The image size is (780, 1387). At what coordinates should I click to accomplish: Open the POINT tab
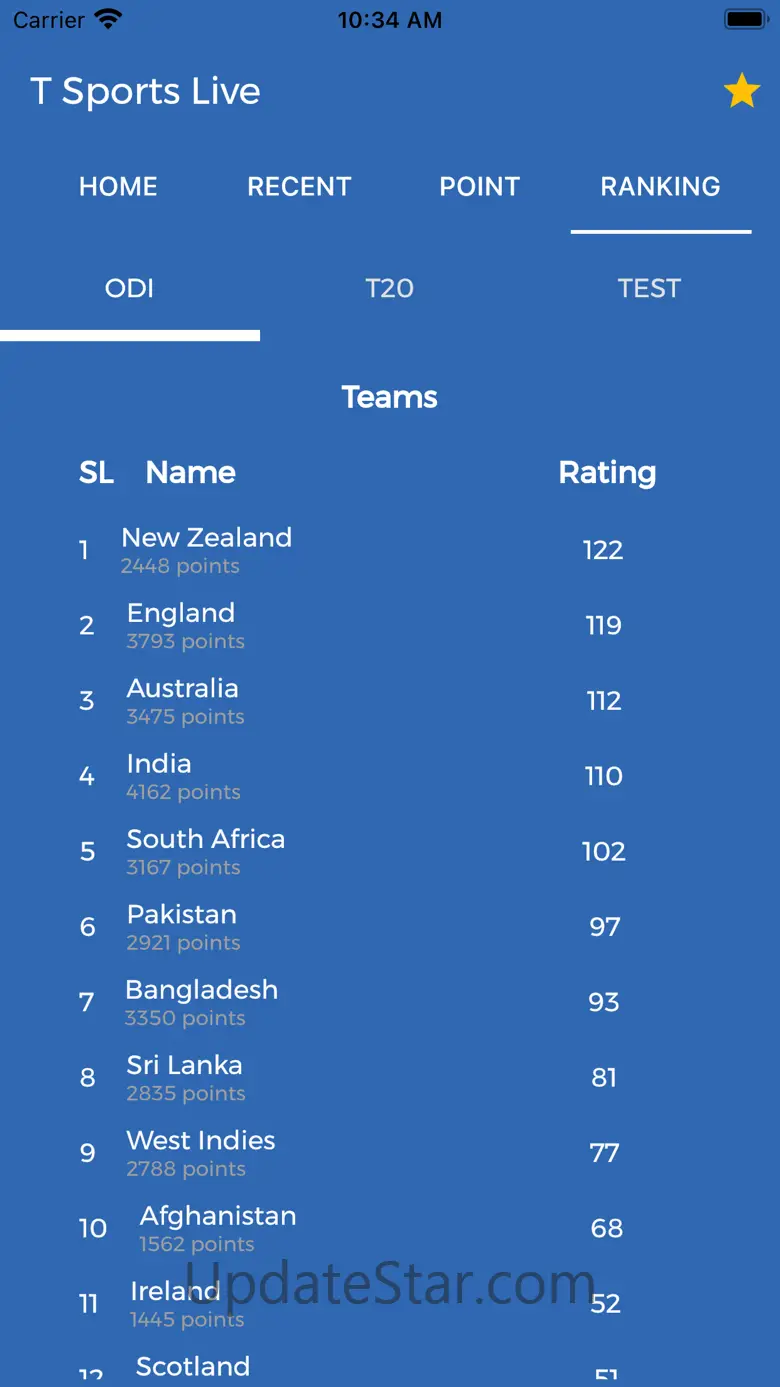480,186
